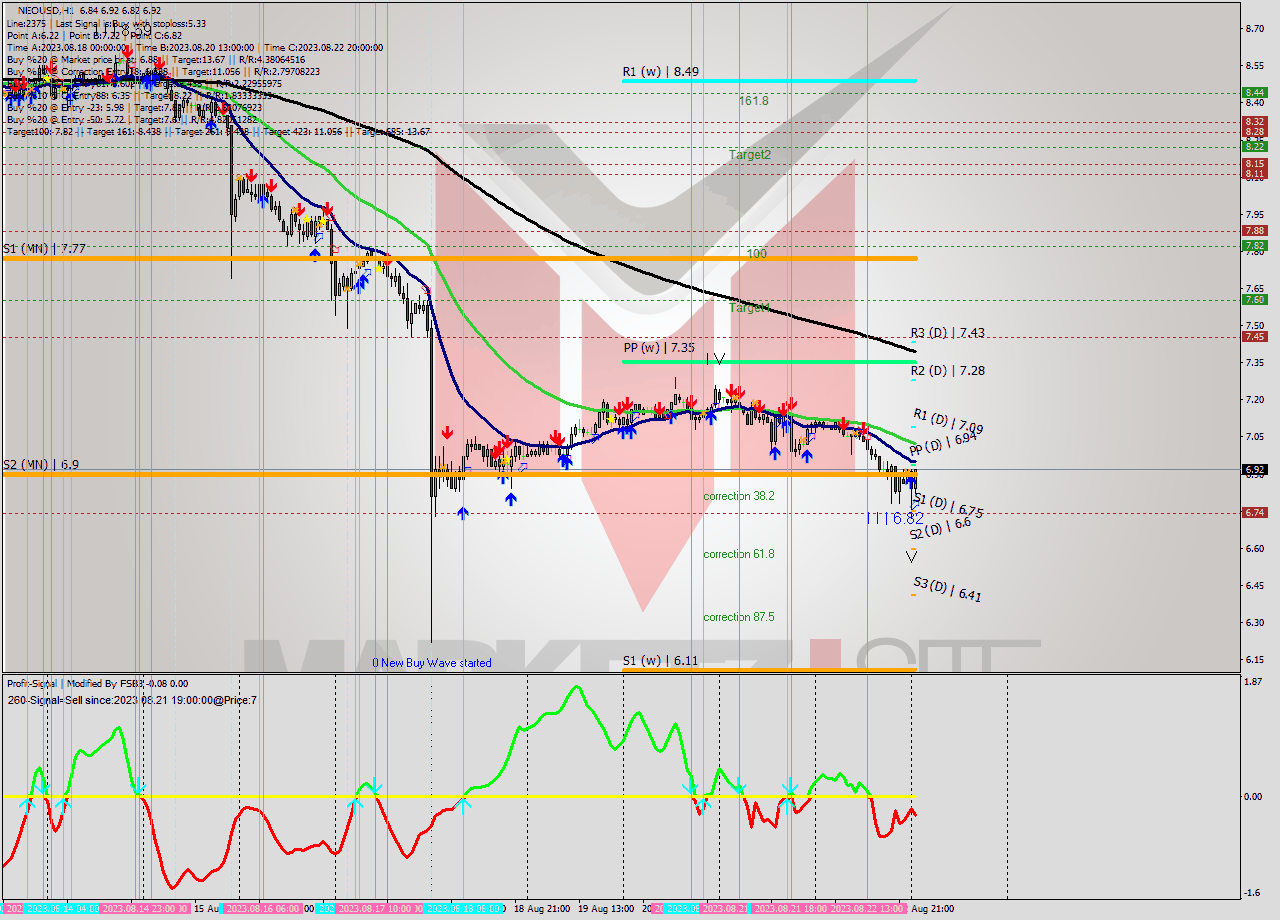Click the 'PP (D) | 6.94' daily pivot label
The height and width of the screenshot is (920, 1280).
[941, 444]
